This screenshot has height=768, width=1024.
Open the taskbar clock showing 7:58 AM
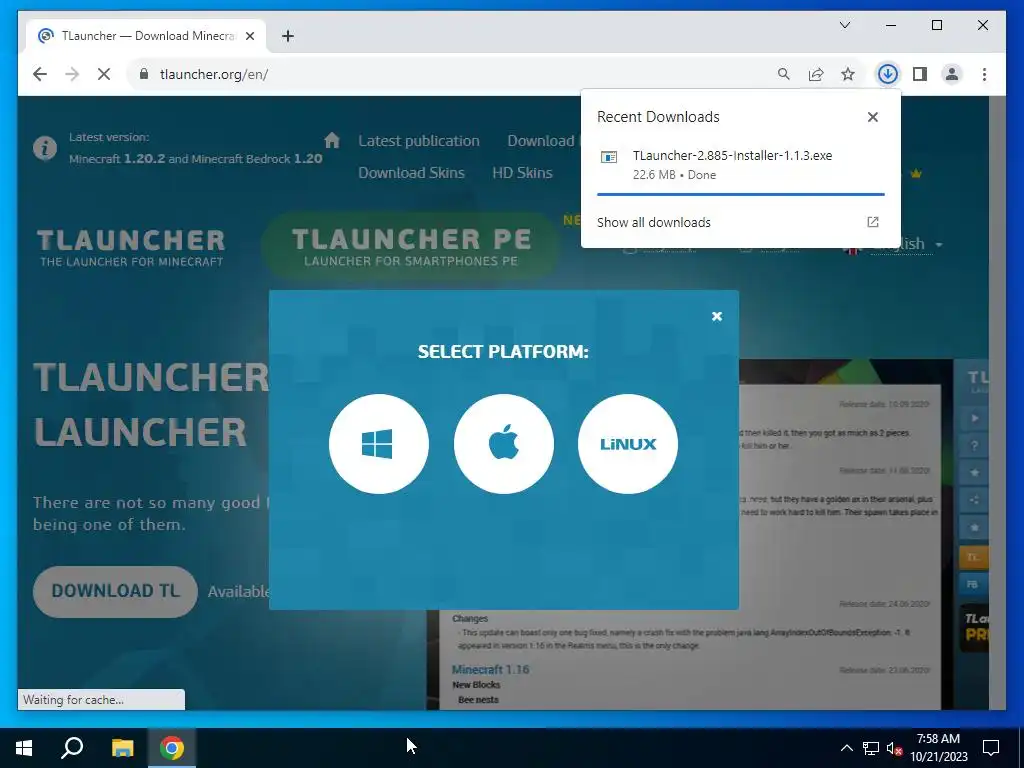938,748
